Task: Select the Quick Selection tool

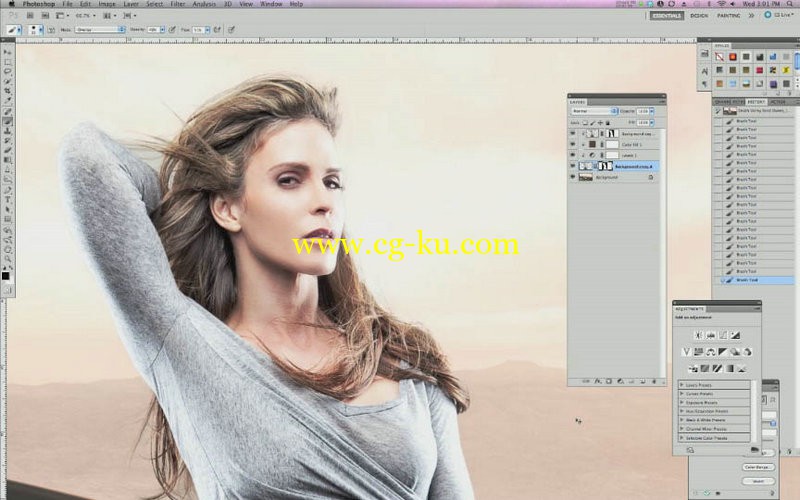Action: tap(7, 81)
